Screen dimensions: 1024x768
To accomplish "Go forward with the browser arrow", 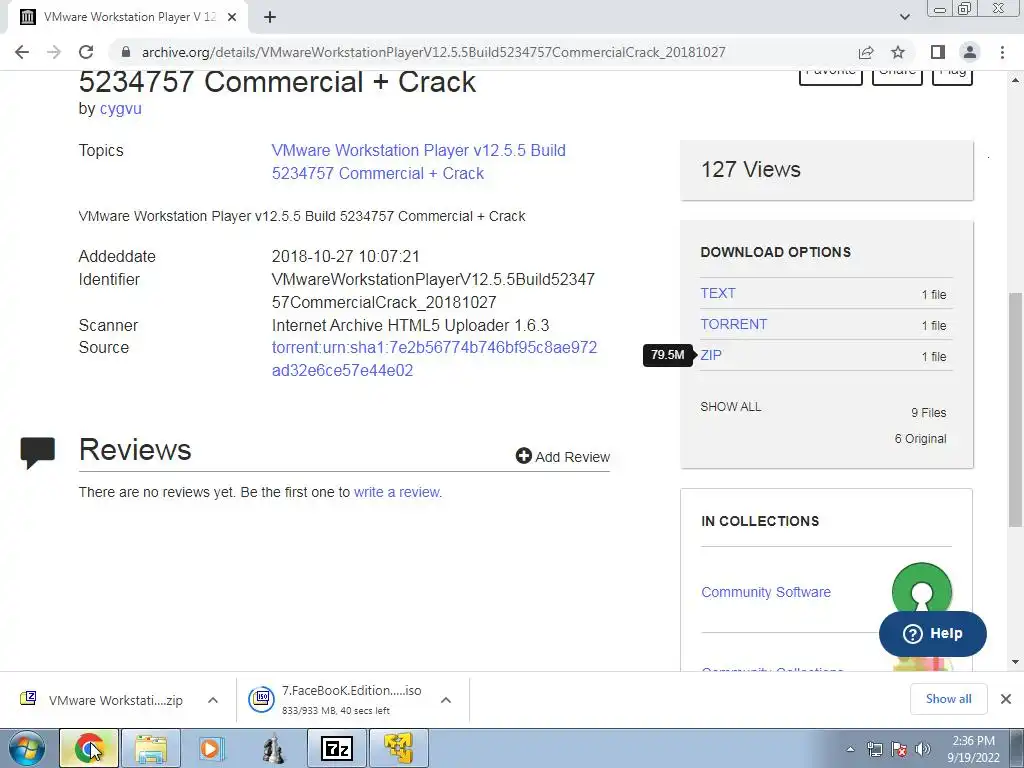I will click(54, 52).
